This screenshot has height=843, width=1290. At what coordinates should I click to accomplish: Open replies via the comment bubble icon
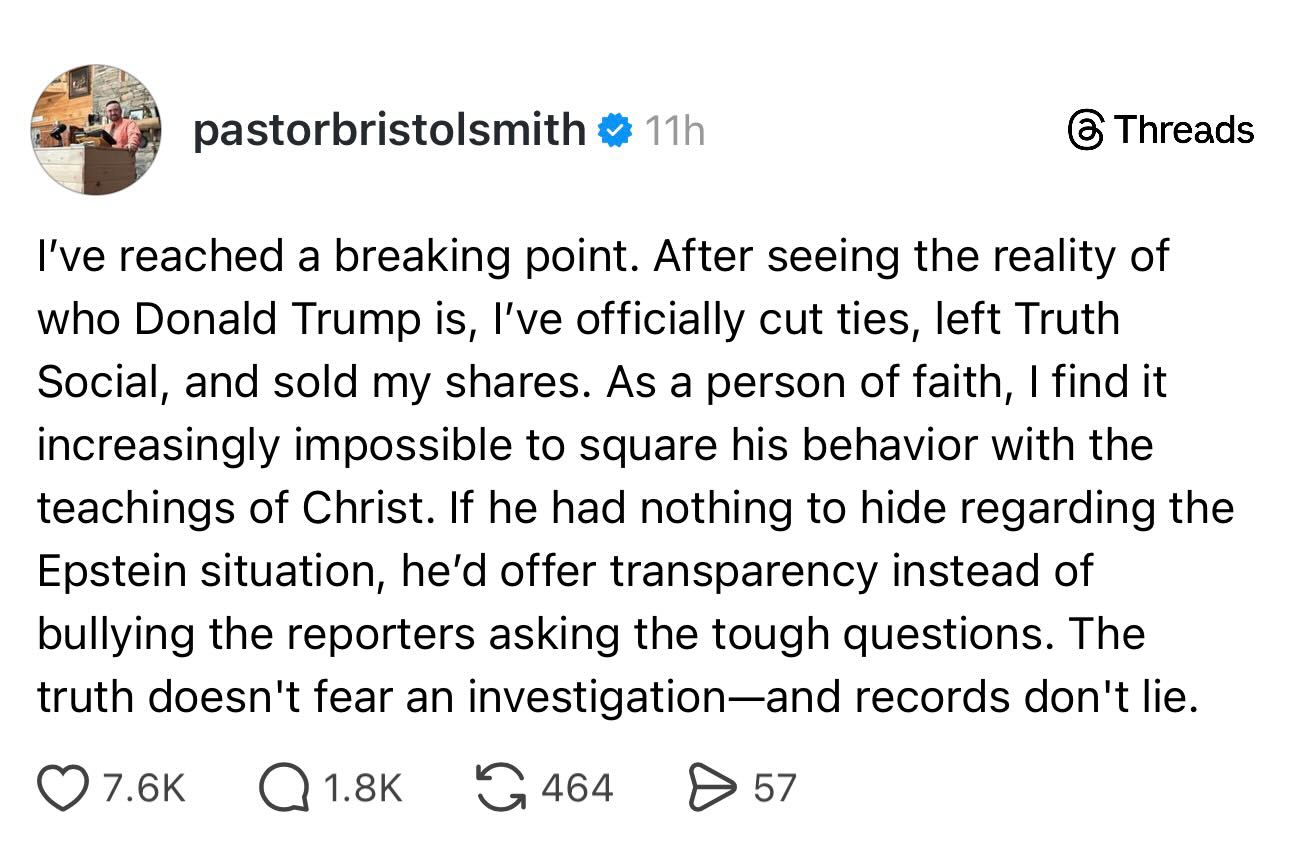[x=283, y=787]
